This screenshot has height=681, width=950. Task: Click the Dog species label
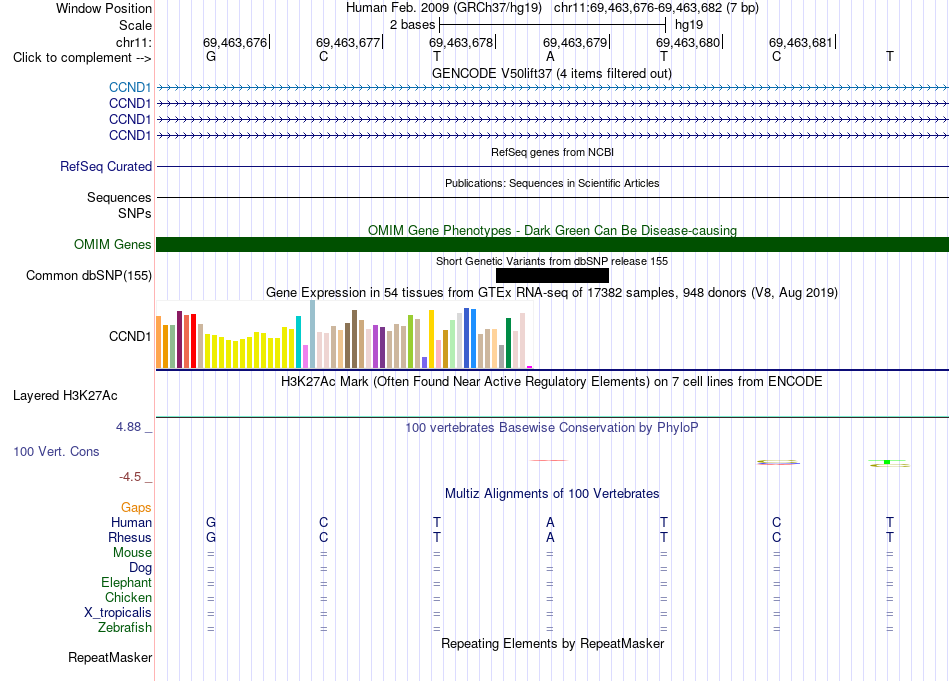pyautogui.click(x=140, y=568)
